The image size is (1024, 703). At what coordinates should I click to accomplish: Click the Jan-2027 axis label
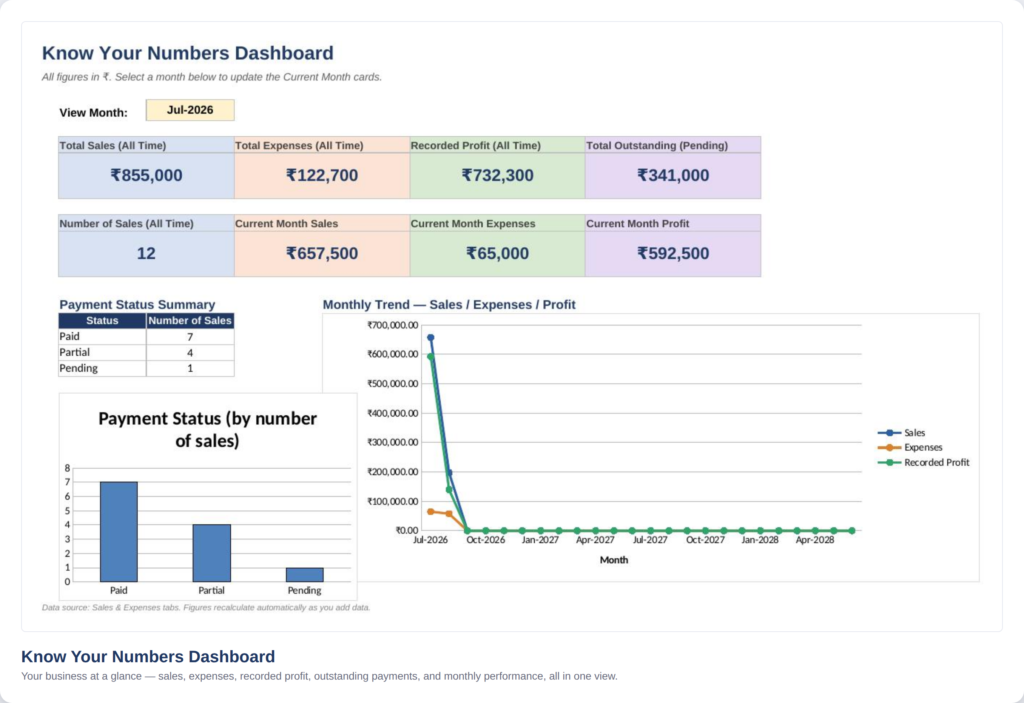click(540, 540)
